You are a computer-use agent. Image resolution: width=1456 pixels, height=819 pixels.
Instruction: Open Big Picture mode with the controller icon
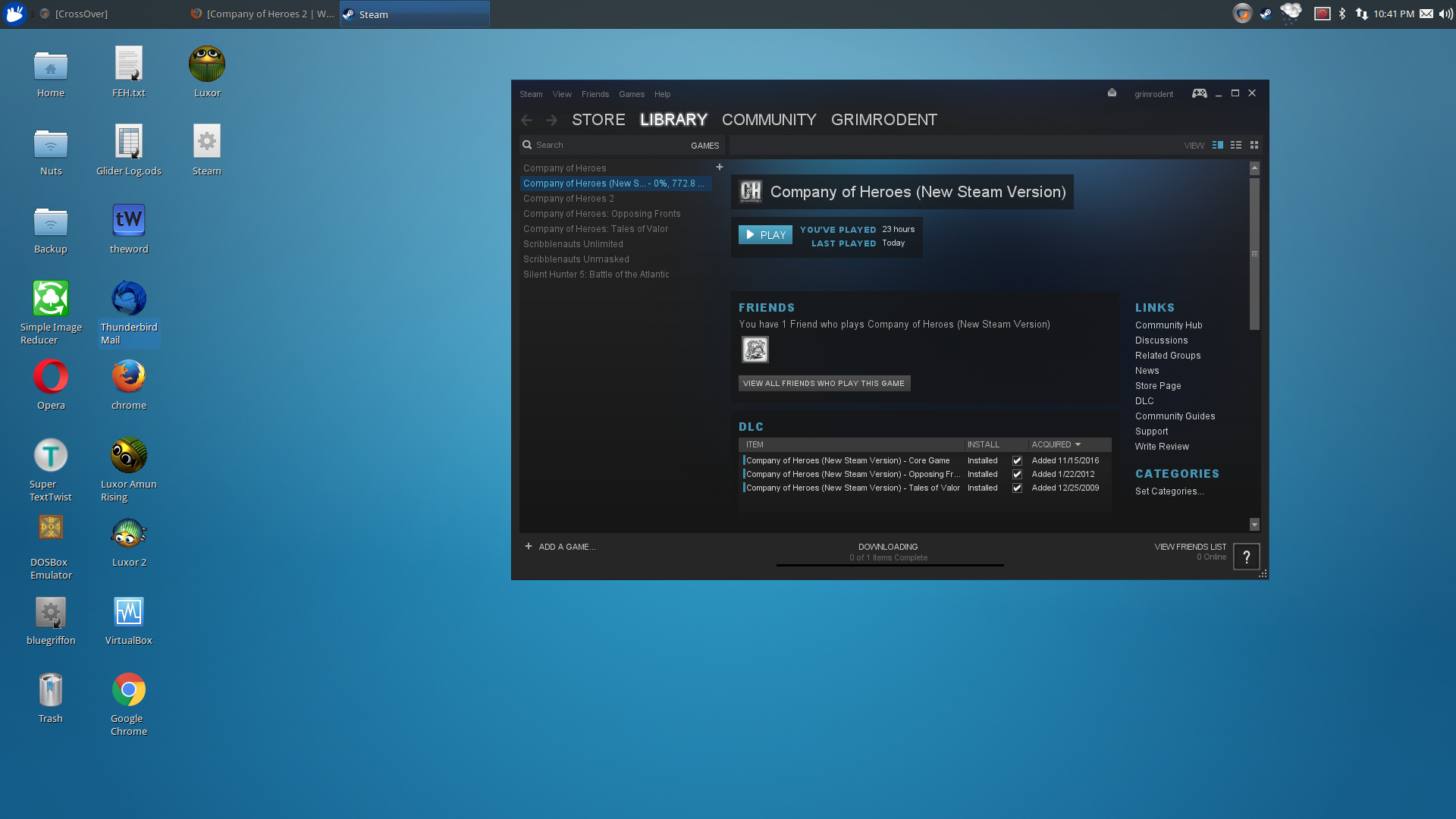(1199, 93)
